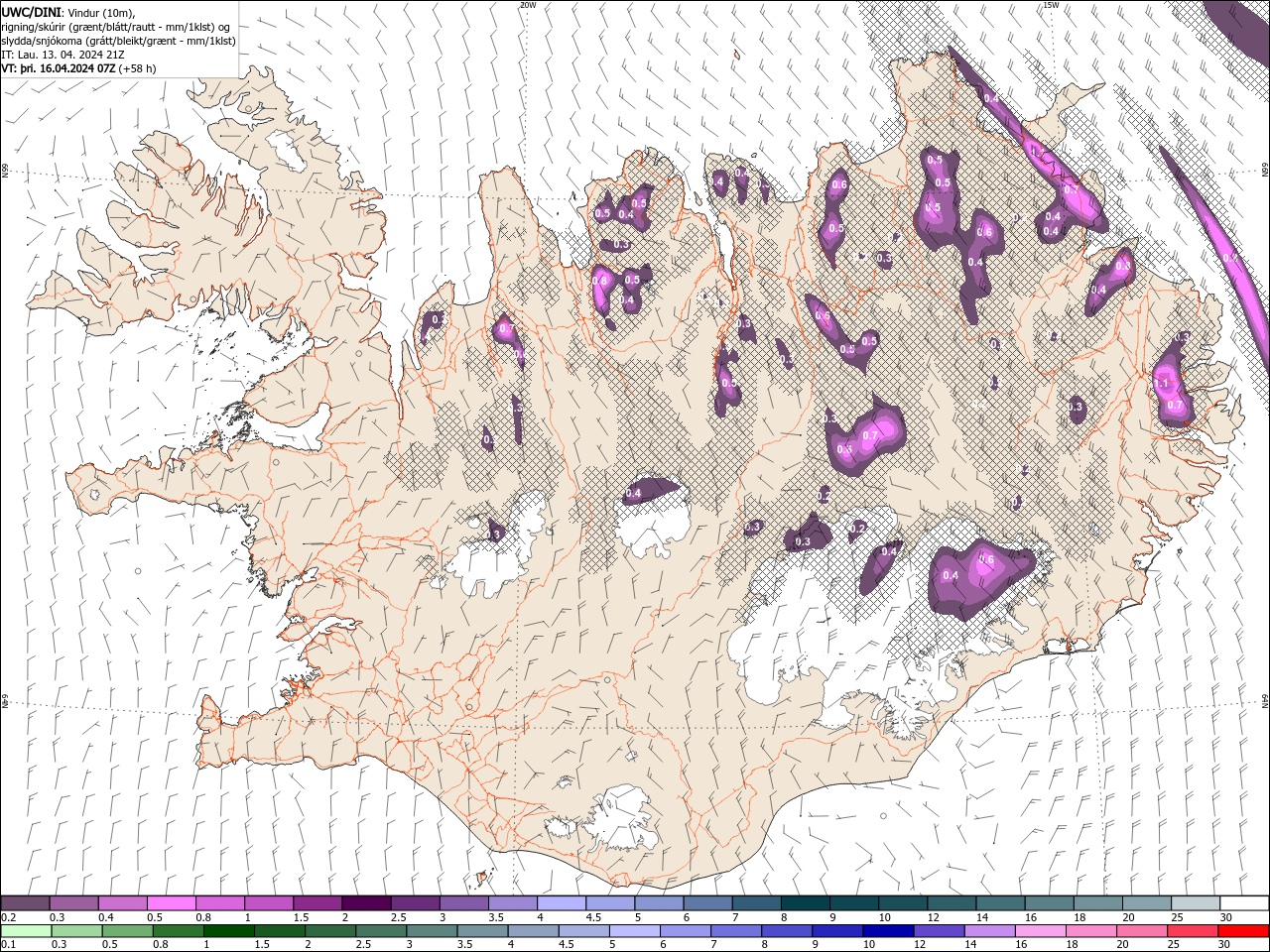Click the 15W longitude label at the top

pyautogui.click(x=1050, y=5)
